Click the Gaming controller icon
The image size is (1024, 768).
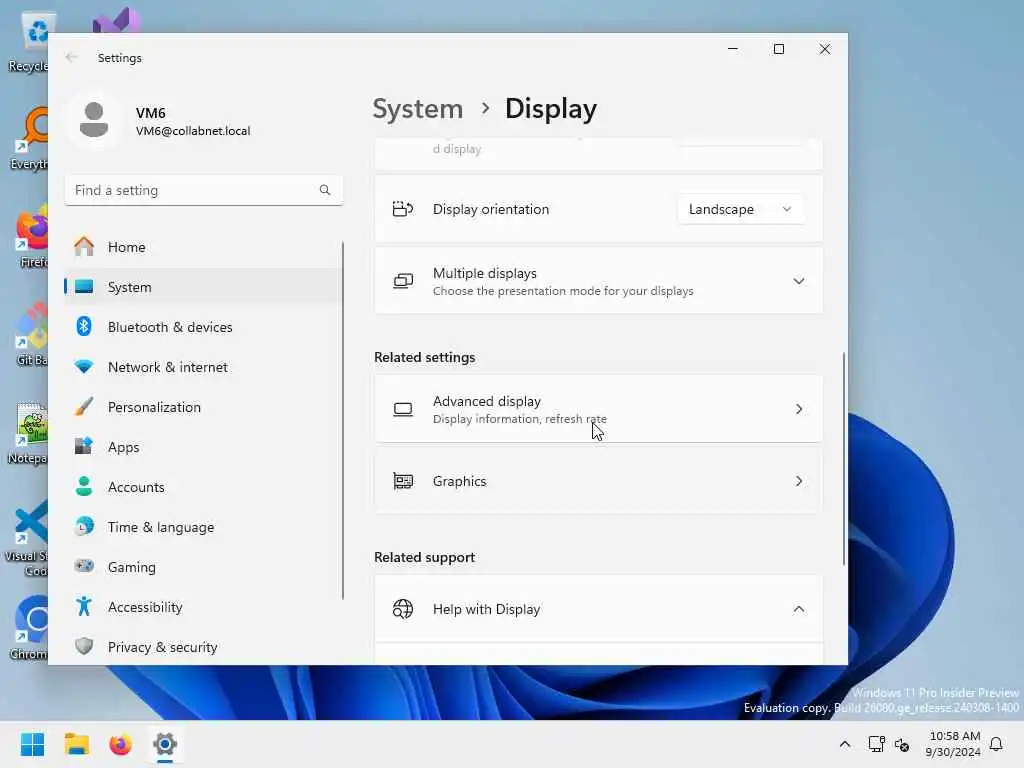(x=84, y=566)
